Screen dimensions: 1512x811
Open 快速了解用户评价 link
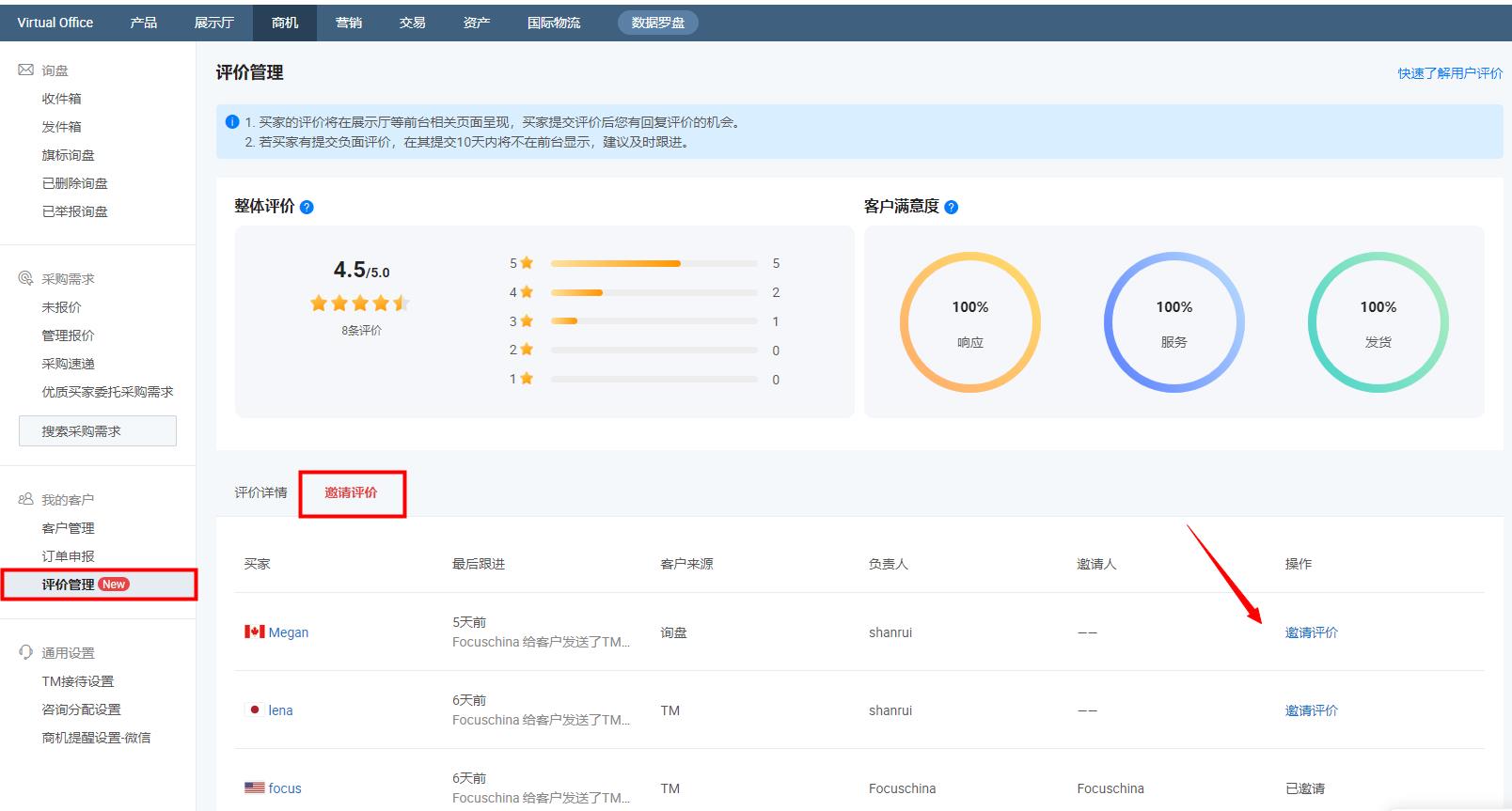point(1450,72)
